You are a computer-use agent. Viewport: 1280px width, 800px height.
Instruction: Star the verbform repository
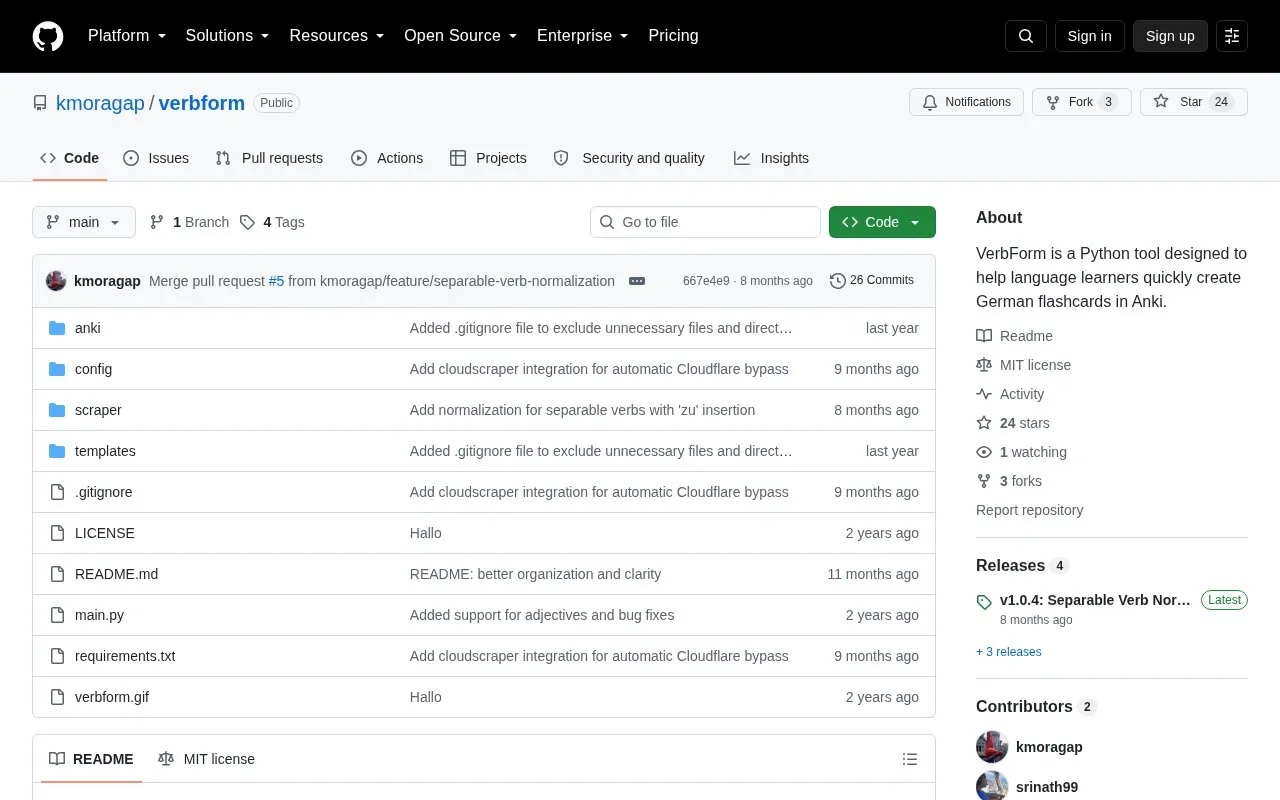coord(1194,102)
